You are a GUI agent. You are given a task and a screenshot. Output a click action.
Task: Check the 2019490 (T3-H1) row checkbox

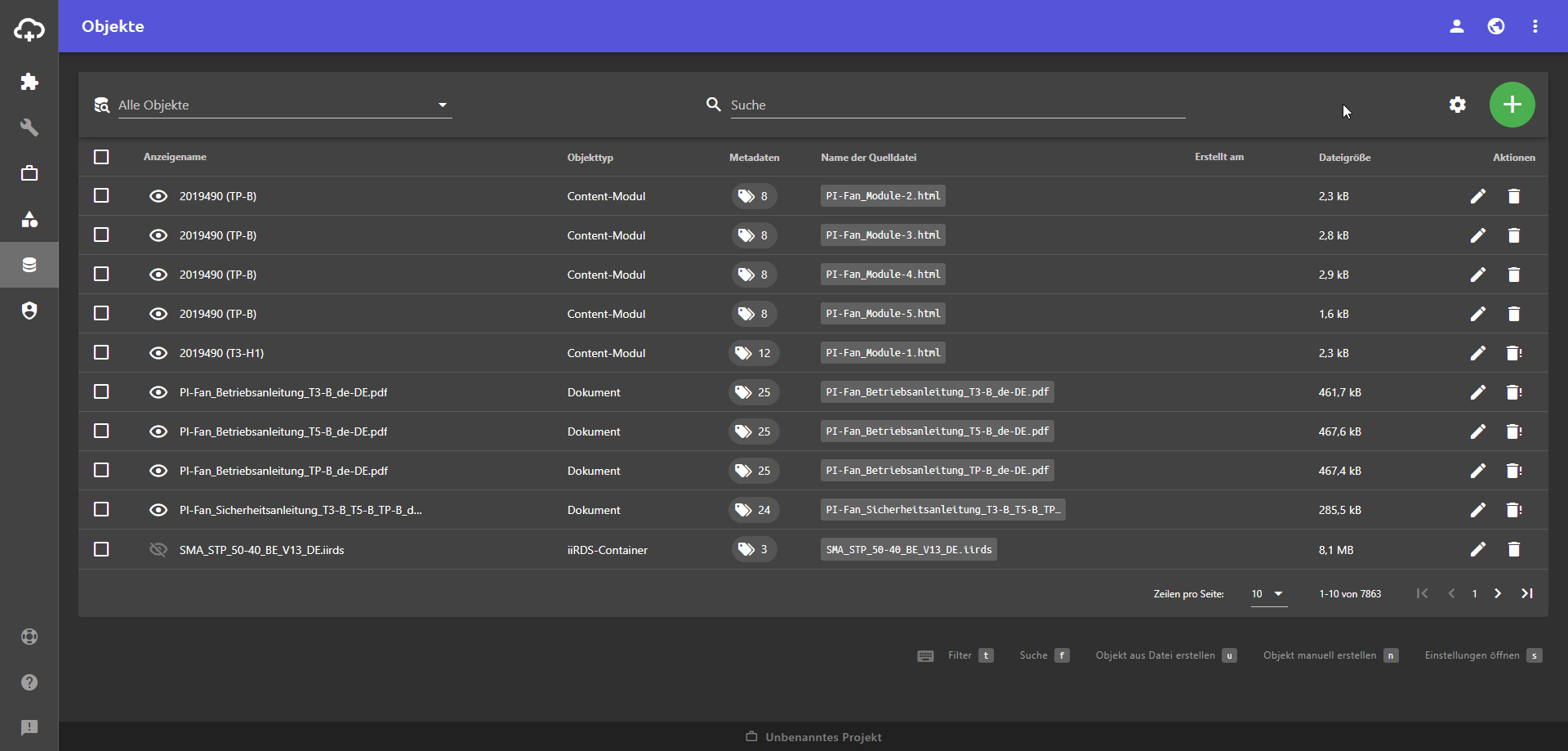click(101, 353)
